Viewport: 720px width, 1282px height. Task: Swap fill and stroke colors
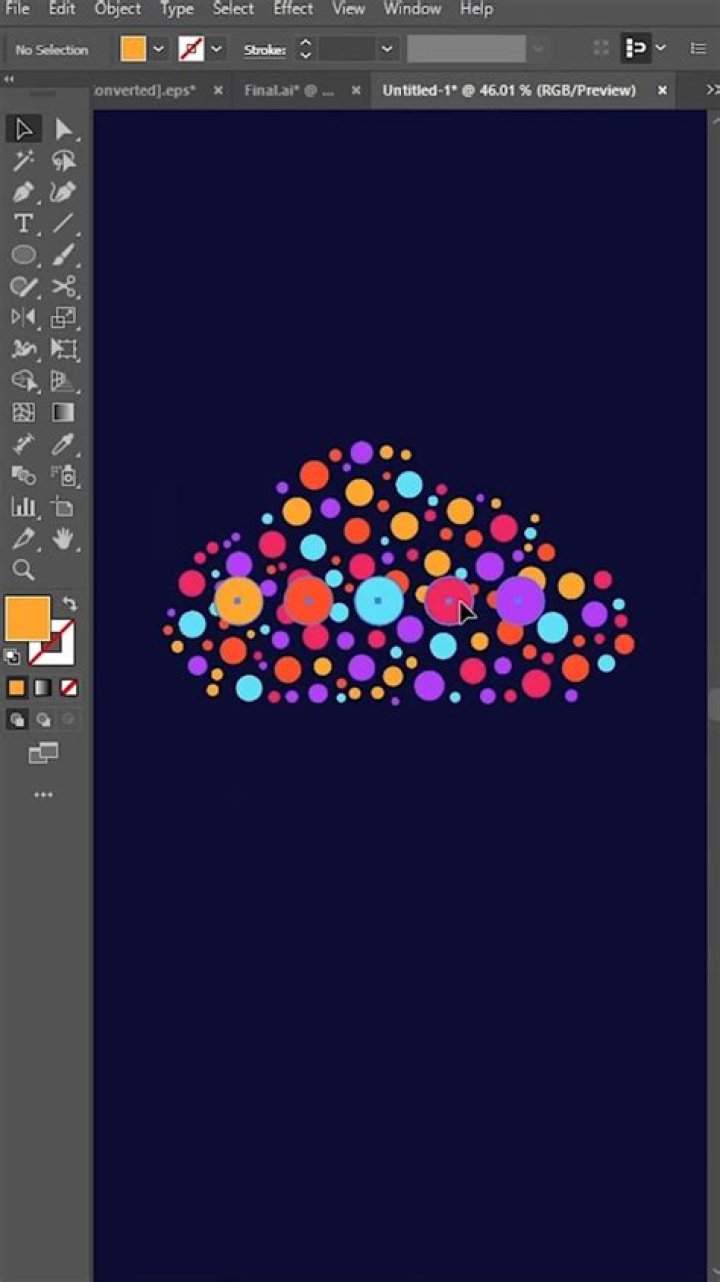click(69, 603)
